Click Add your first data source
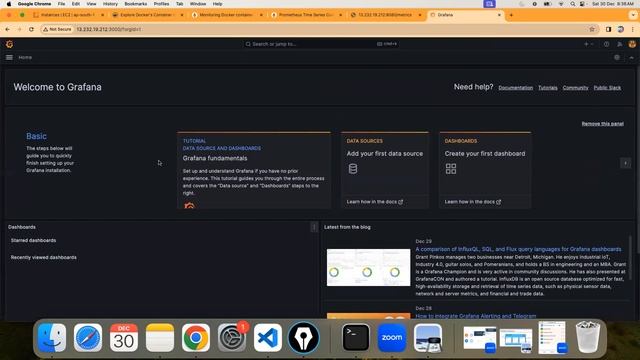The image size is (640, 360). [x=385, y=154]
